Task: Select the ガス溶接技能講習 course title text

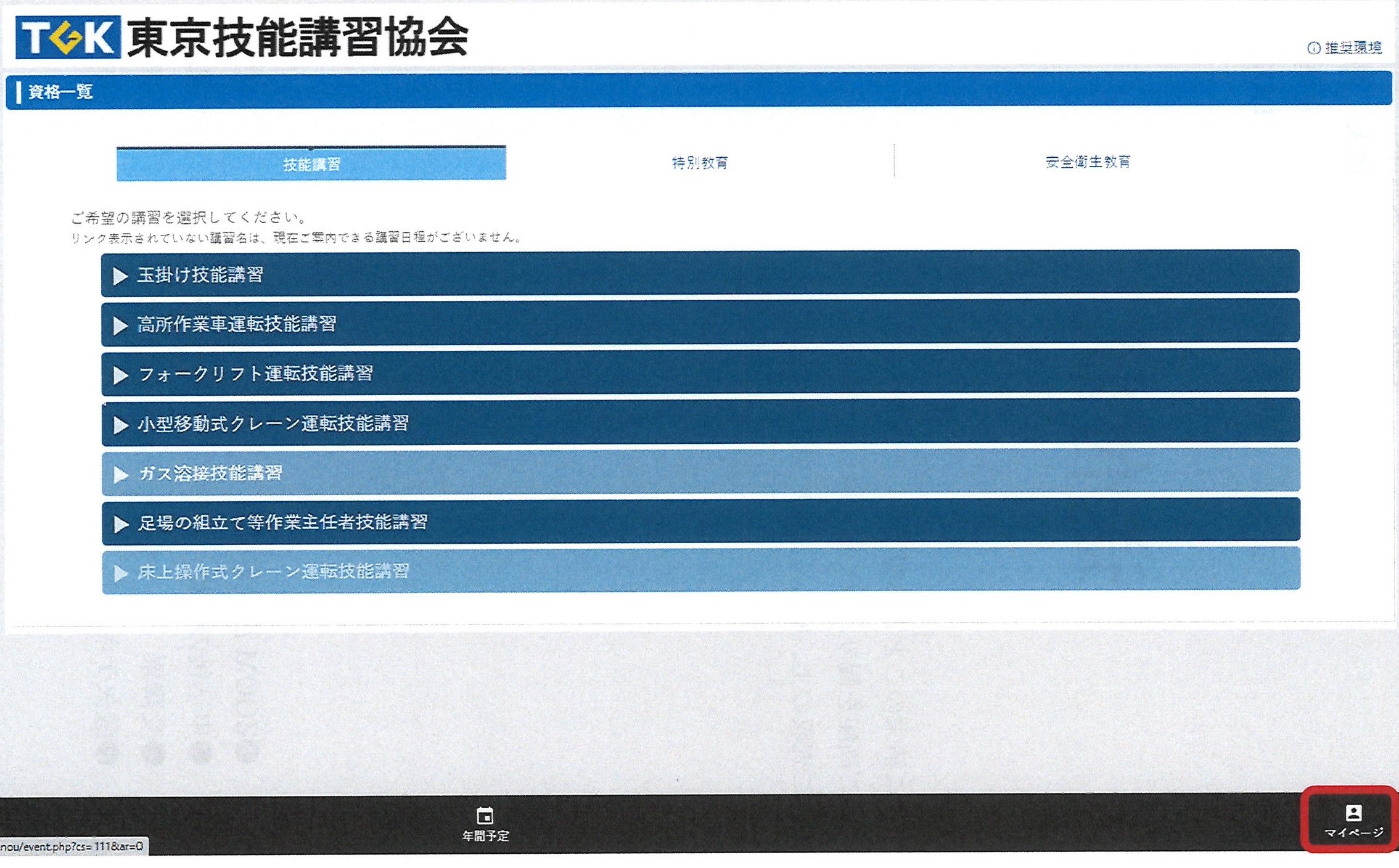Action: 210,473
